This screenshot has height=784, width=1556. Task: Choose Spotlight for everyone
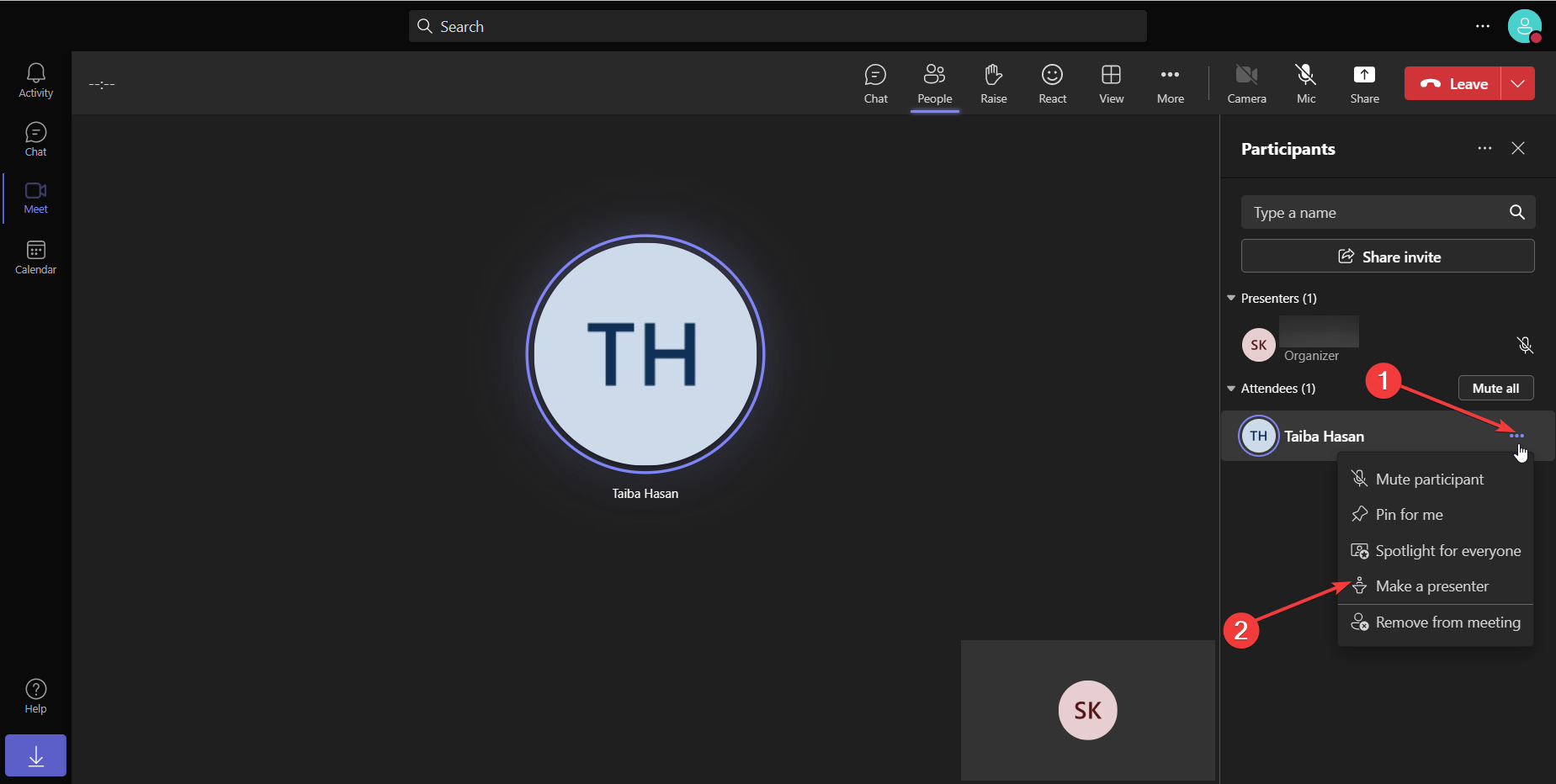coord(1435,550)
